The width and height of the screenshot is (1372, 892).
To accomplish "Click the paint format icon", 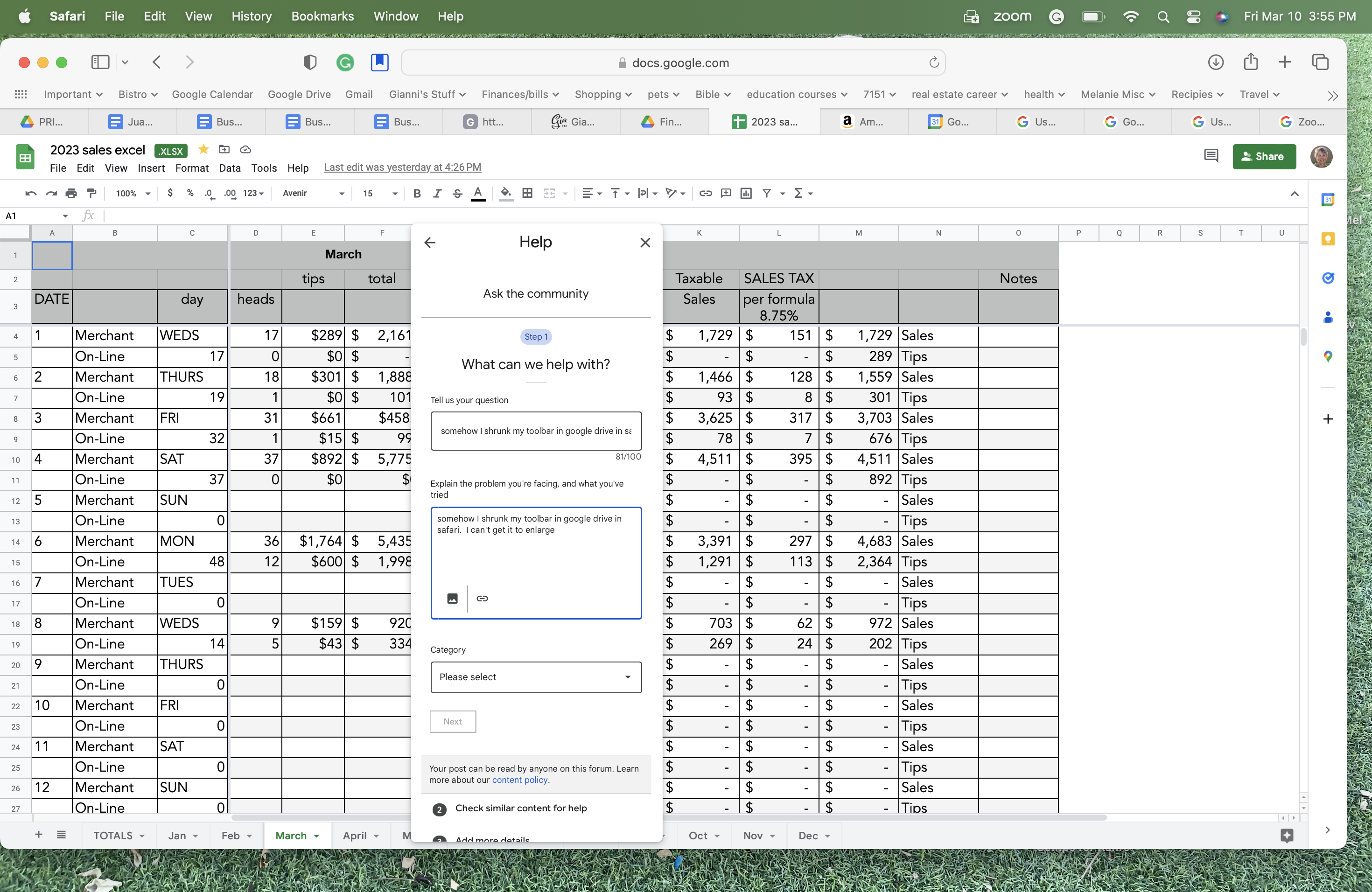I will 91,193.
